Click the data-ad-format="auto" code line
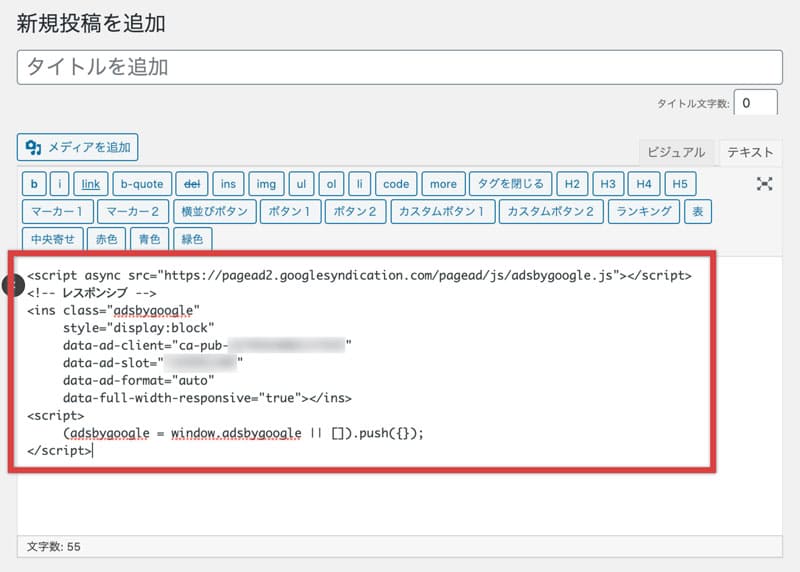 click(x=138, y=381)
